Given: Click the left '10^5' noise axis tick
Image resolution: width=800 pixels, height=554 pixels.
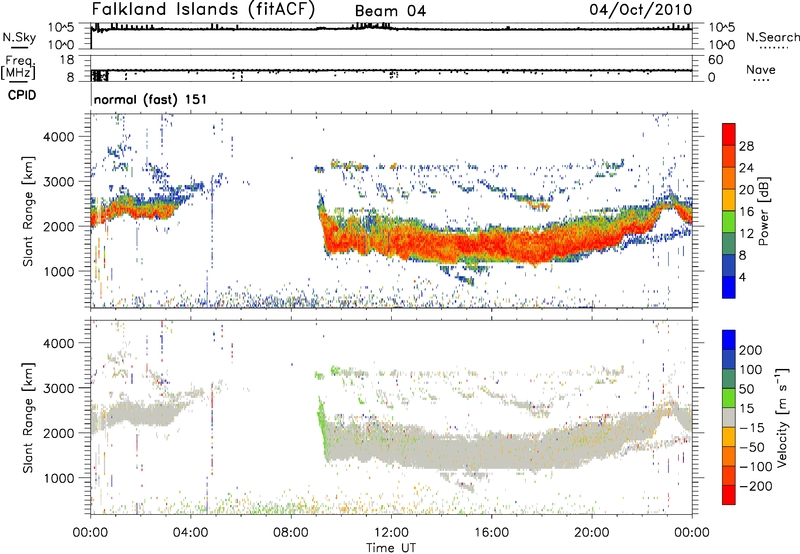Looking at the screenshot, I should point(61,27).
